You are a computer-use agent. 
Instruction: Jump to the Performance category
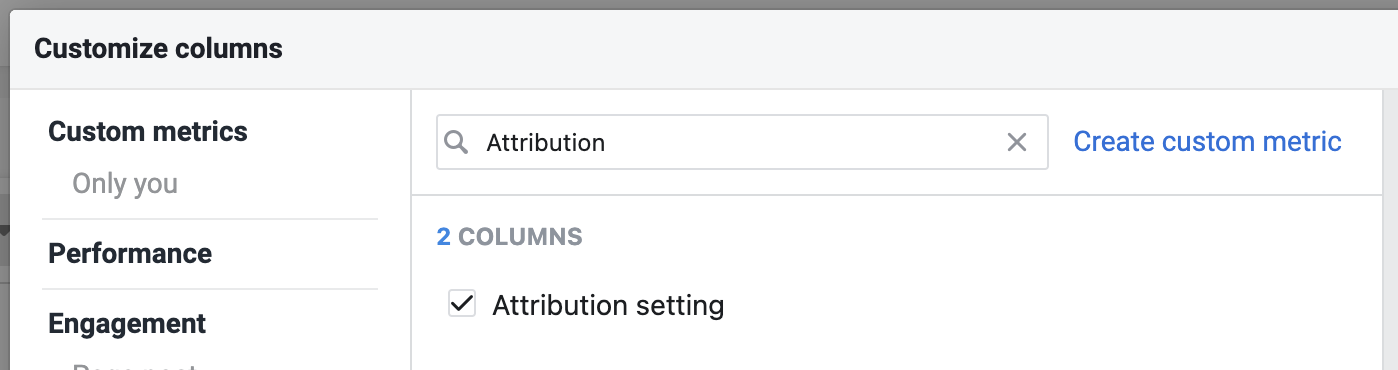130,253
